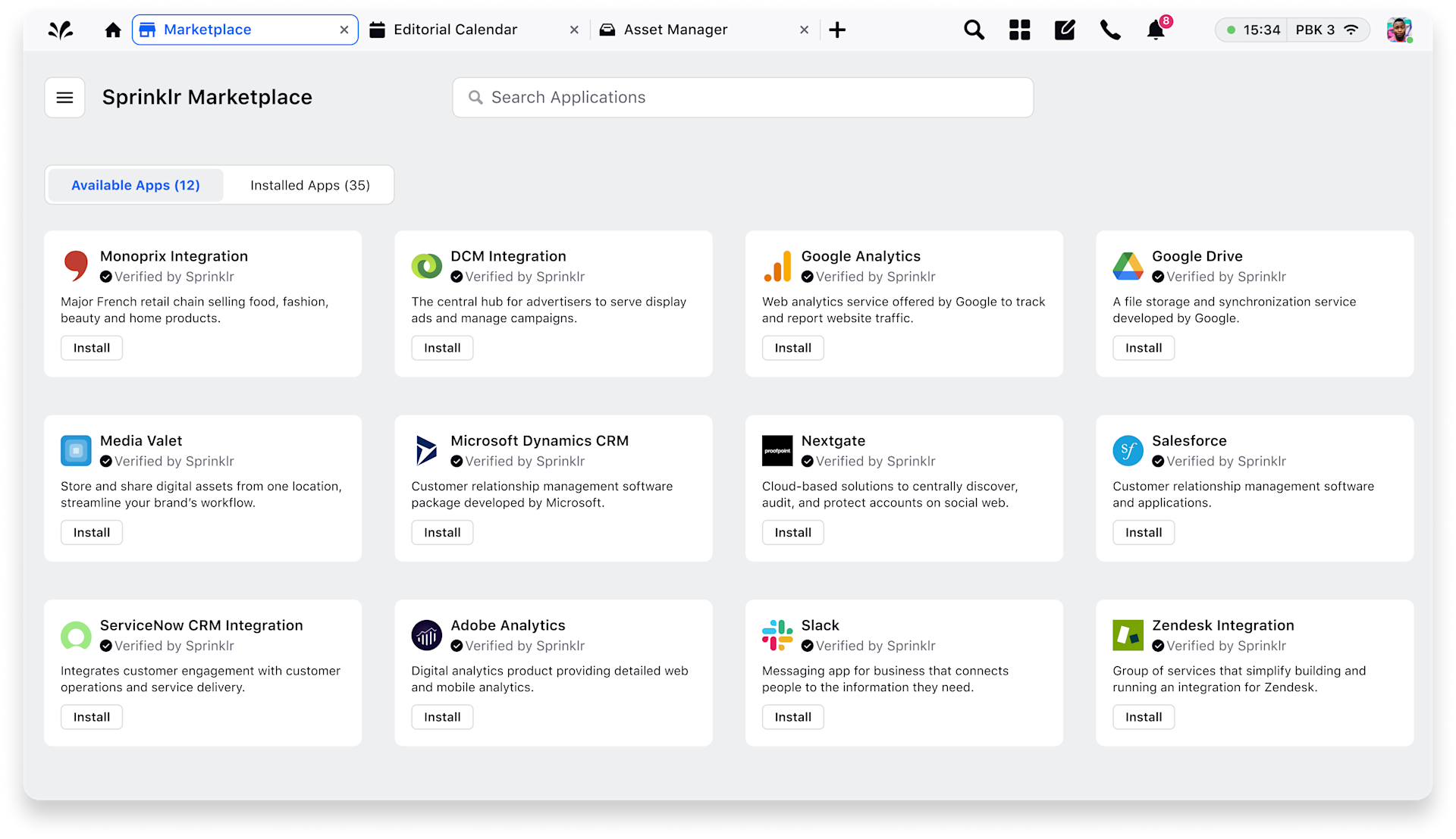Close the Editorial Calendar tab
Screen dimensions: 1456x839
tap(574, 30)
